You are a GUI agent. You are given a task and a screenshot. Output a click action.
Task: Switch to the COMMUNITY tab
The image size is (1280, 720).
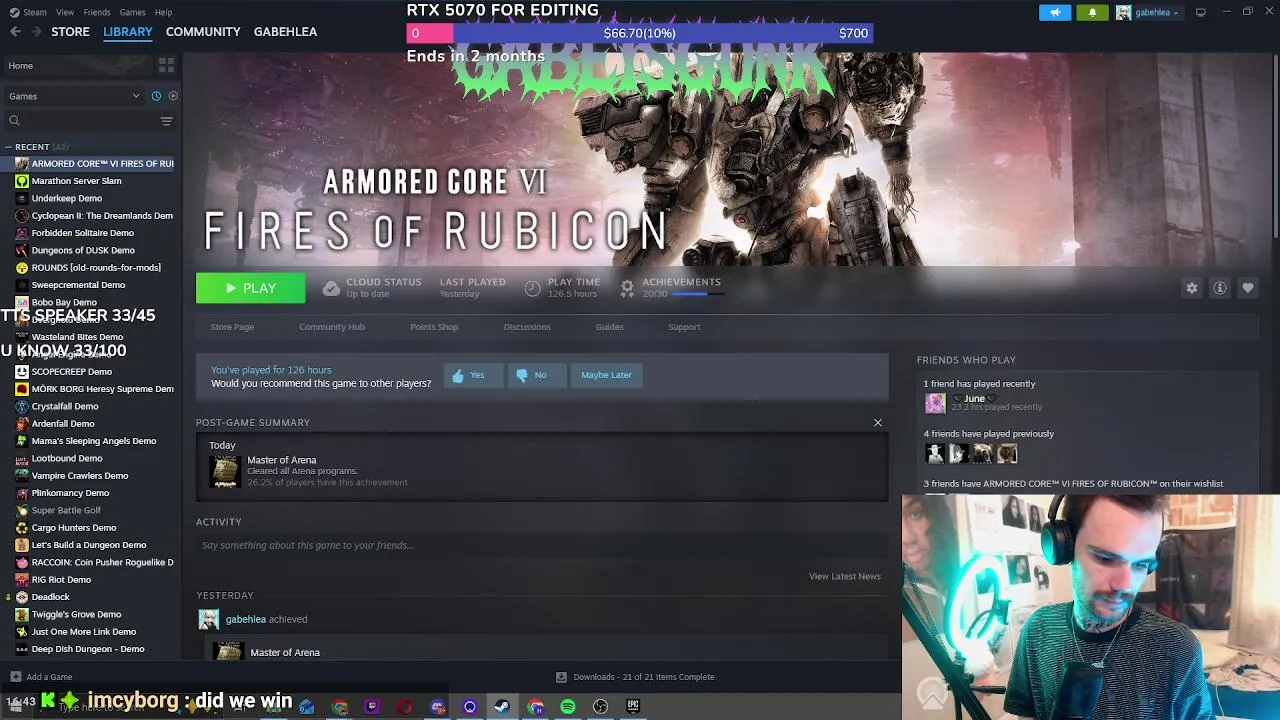203,32
